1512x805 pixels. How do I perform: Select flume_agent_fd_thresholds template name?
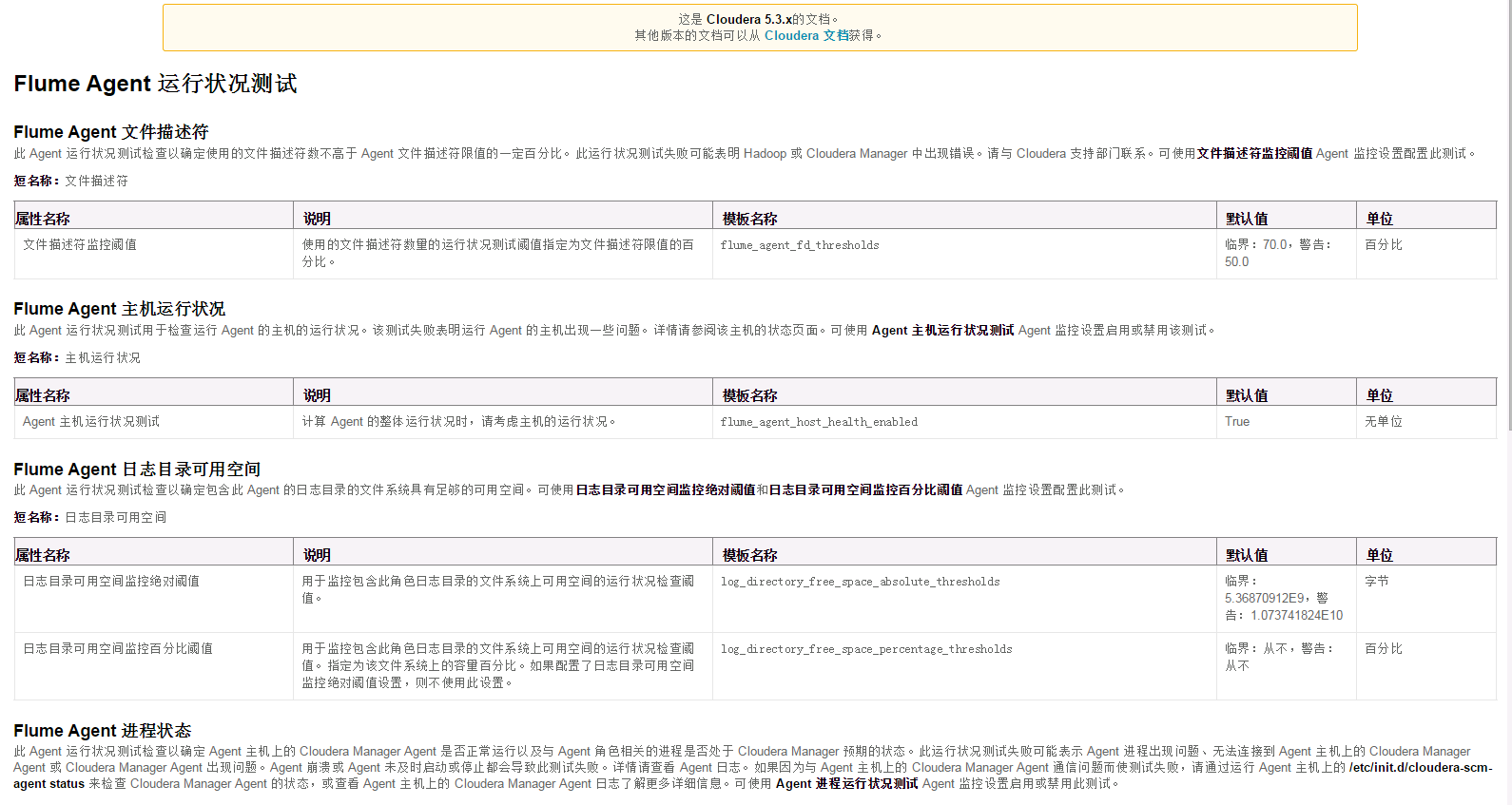(x=800, y=245)
